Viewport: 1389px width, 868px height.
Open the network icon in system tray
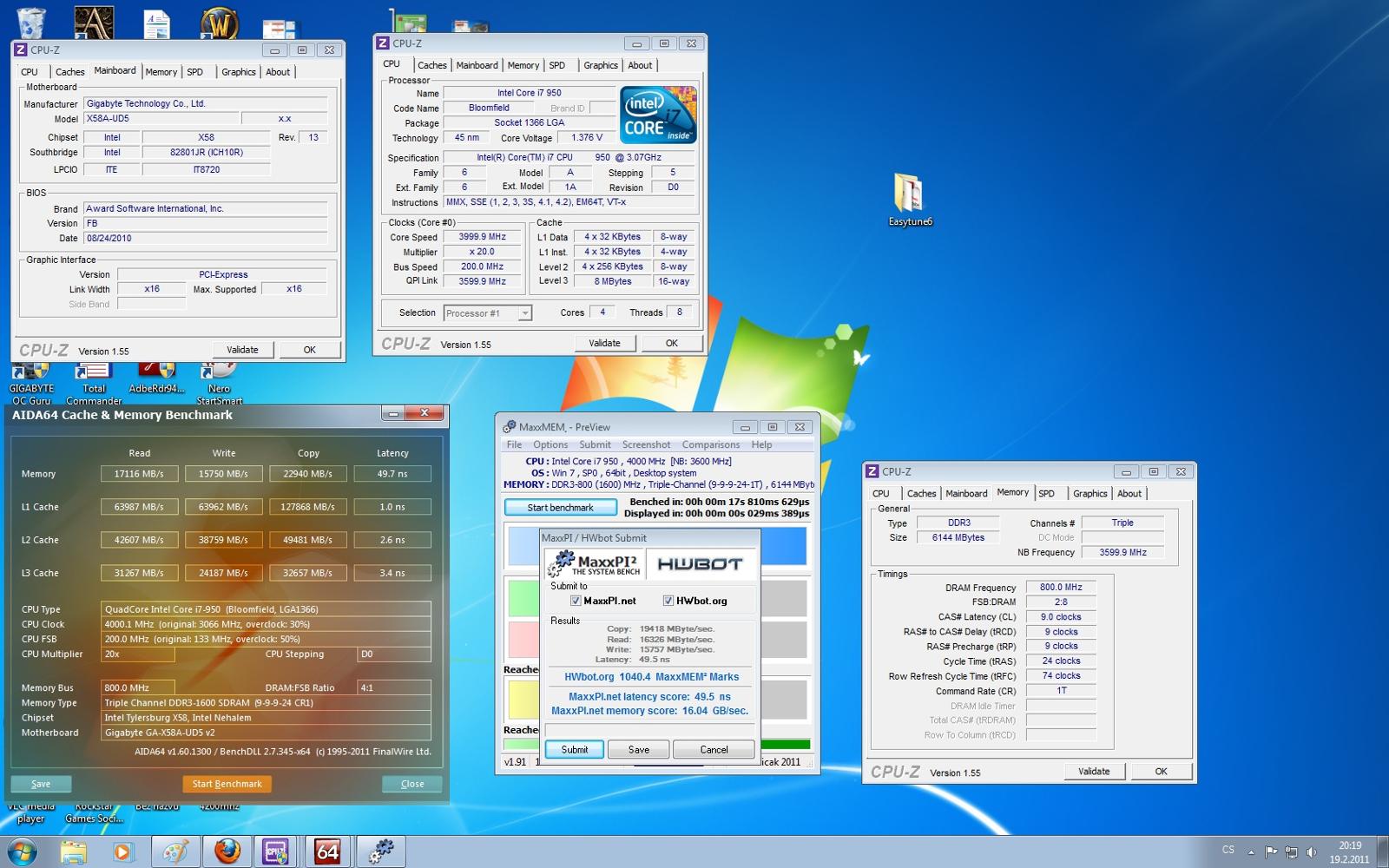point(1291,852)
